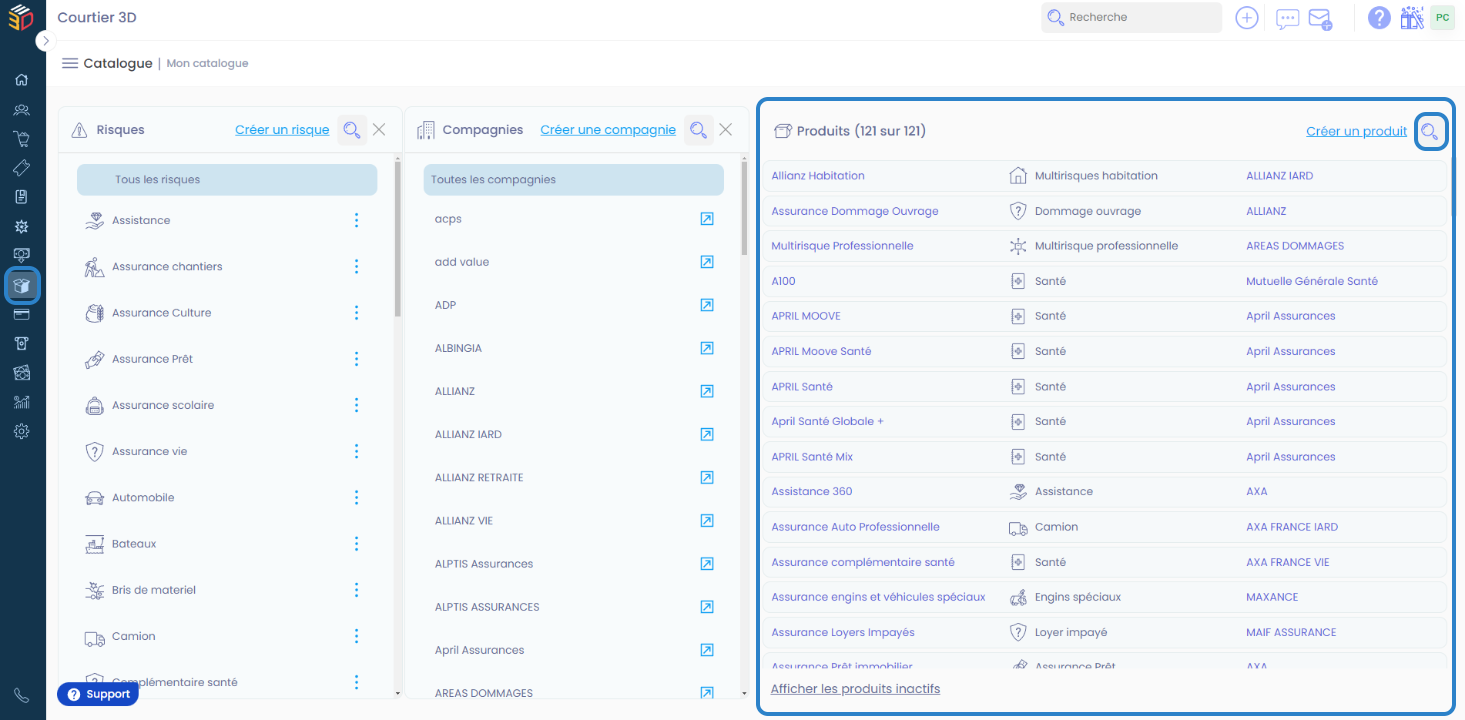Click Créer un risque link

[x=282, y=130]
